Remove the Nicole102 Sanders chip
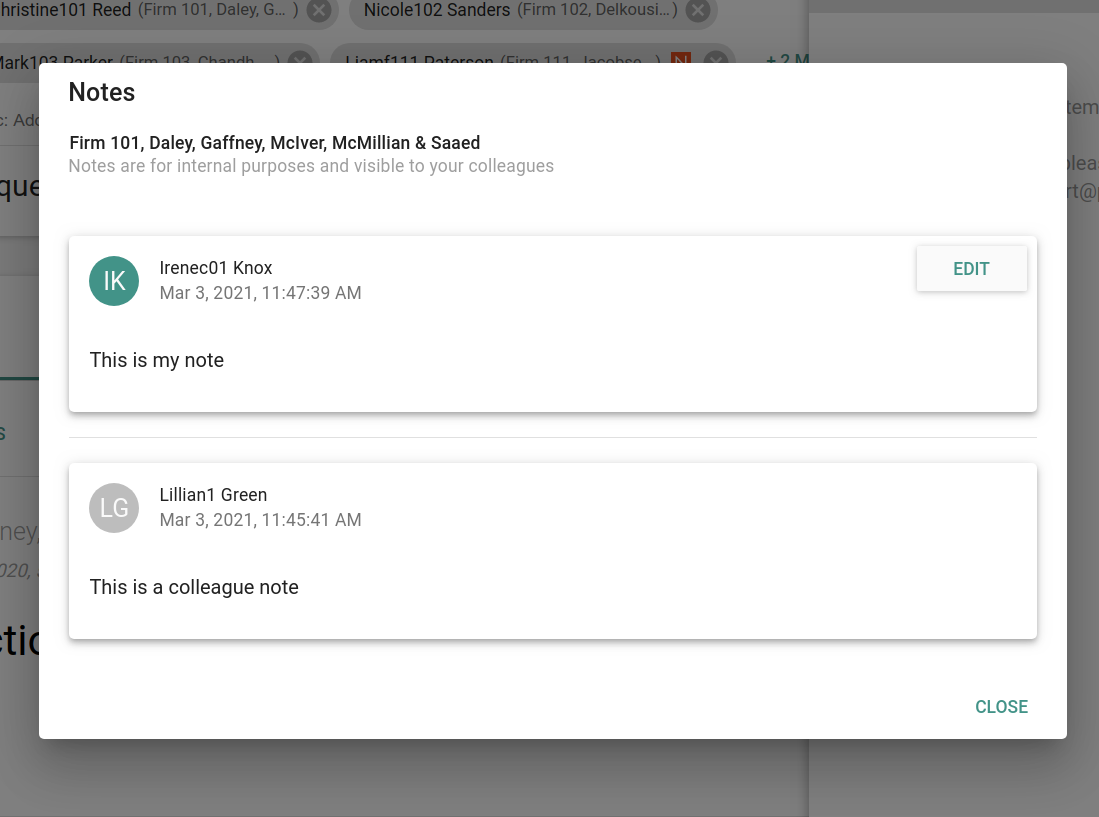 (x=698, y=11)
